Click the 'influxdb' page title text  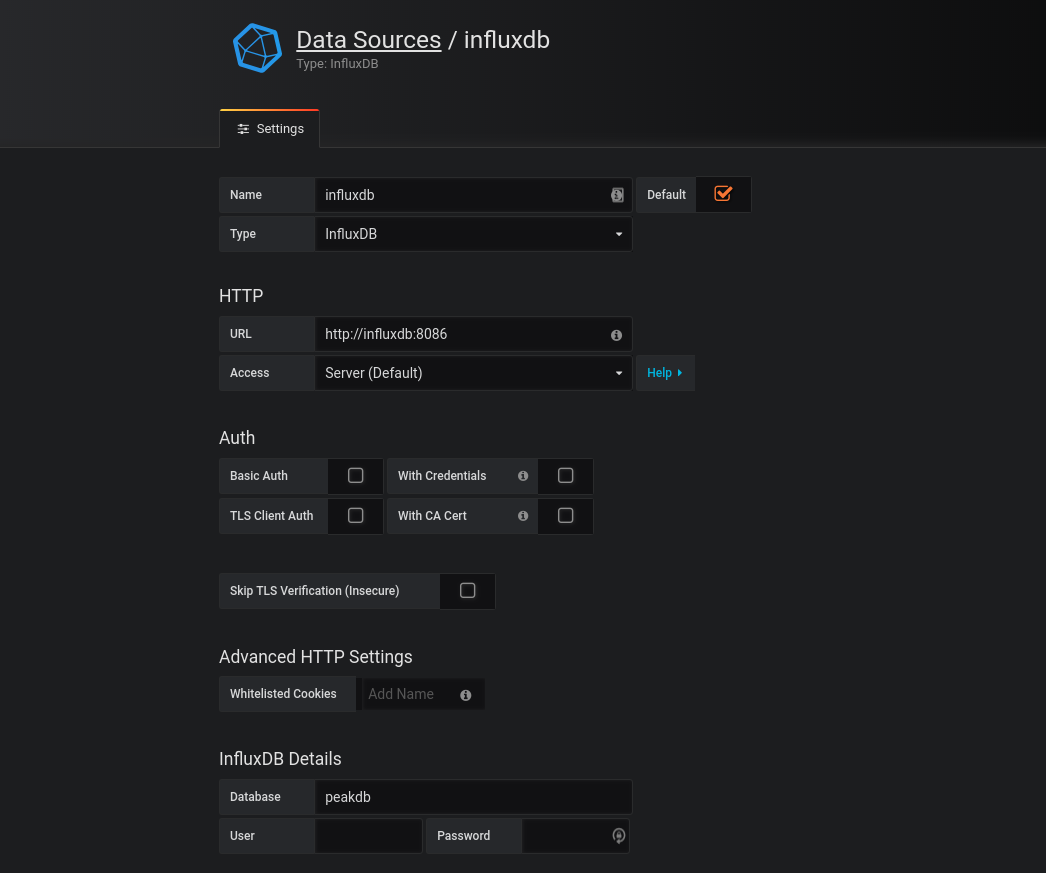point(506,39)
